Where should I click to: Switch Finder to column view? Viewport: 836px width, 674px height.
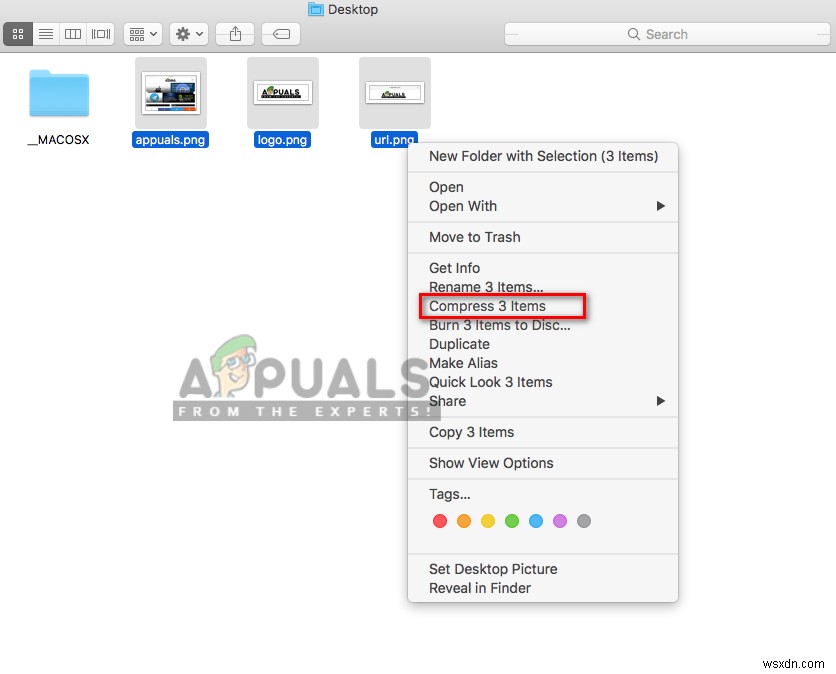pos(72,34)
